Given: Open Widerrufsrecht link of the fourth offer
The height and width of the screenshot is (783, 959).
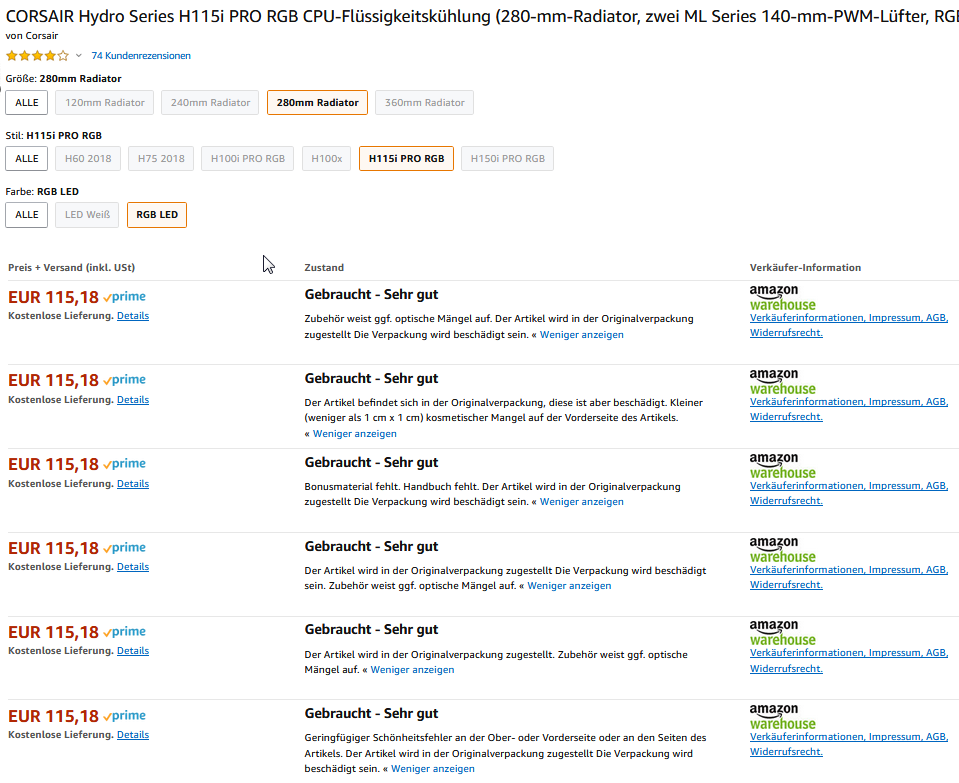Looking at the screenshot, I should coord(786,584).
